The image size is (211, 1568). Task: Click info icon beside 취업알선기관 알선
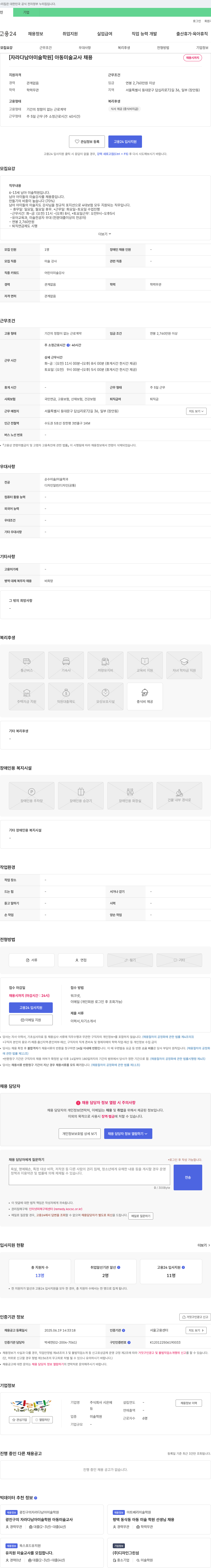pos(118,1267)
